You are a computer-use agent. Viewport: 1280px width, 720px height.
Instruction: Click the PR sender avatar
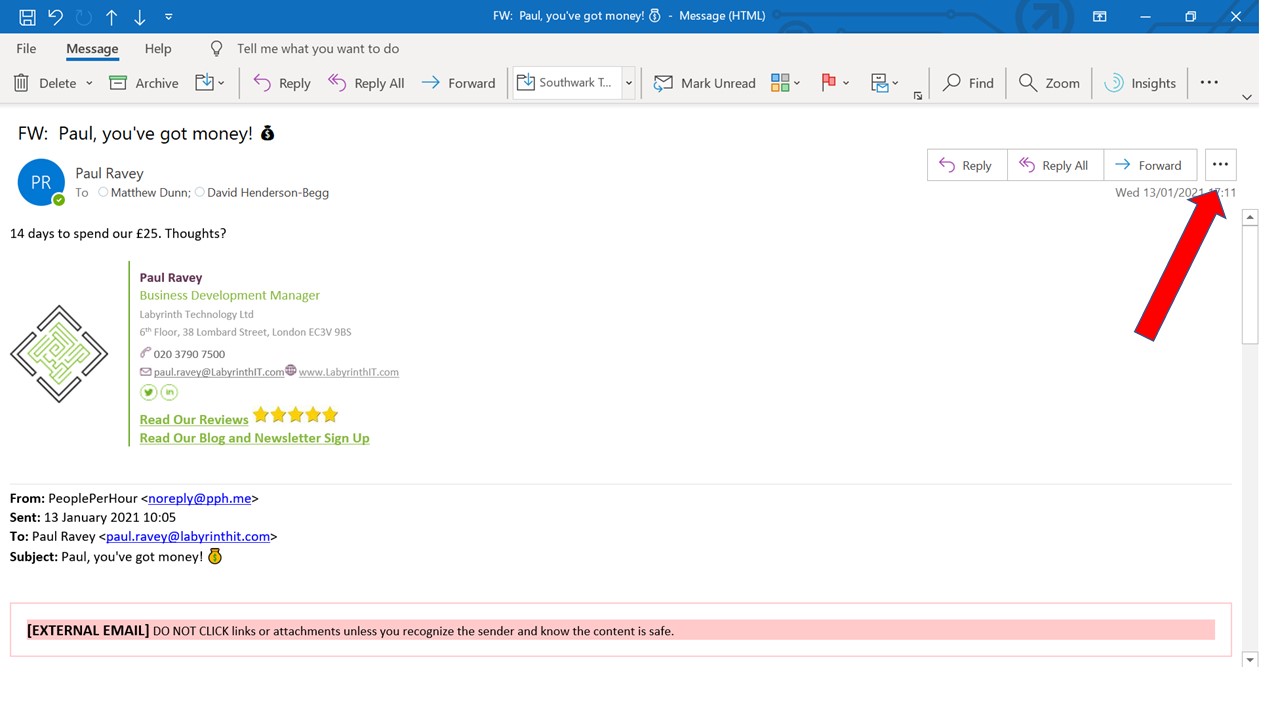pyautogui.click(x=41, y=183)
